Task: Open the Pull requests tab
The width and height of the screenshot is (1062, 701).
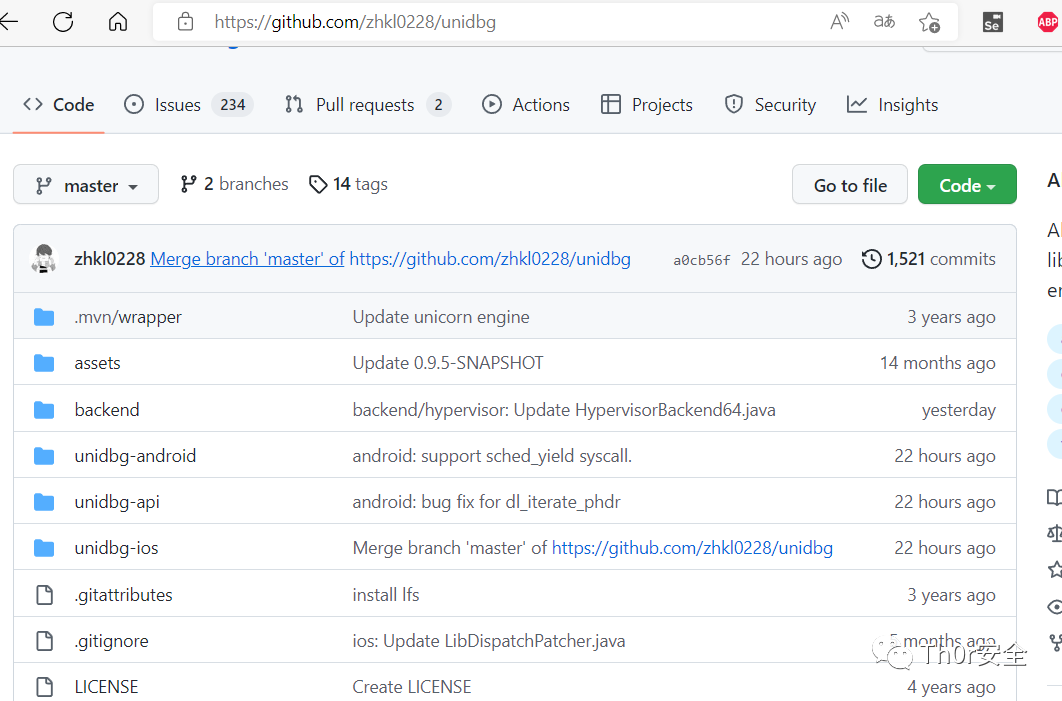Action: [x=368, y=105]
